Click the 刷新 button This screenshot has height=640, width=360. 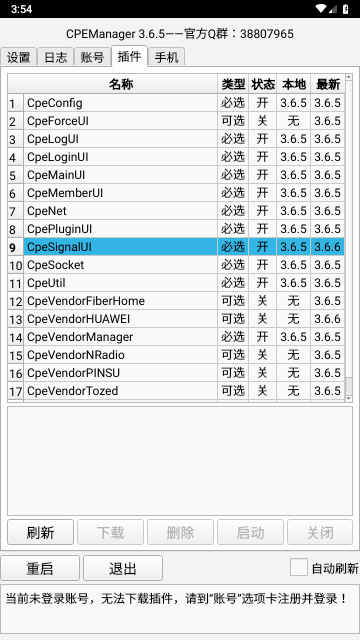[x=40, y=532]
